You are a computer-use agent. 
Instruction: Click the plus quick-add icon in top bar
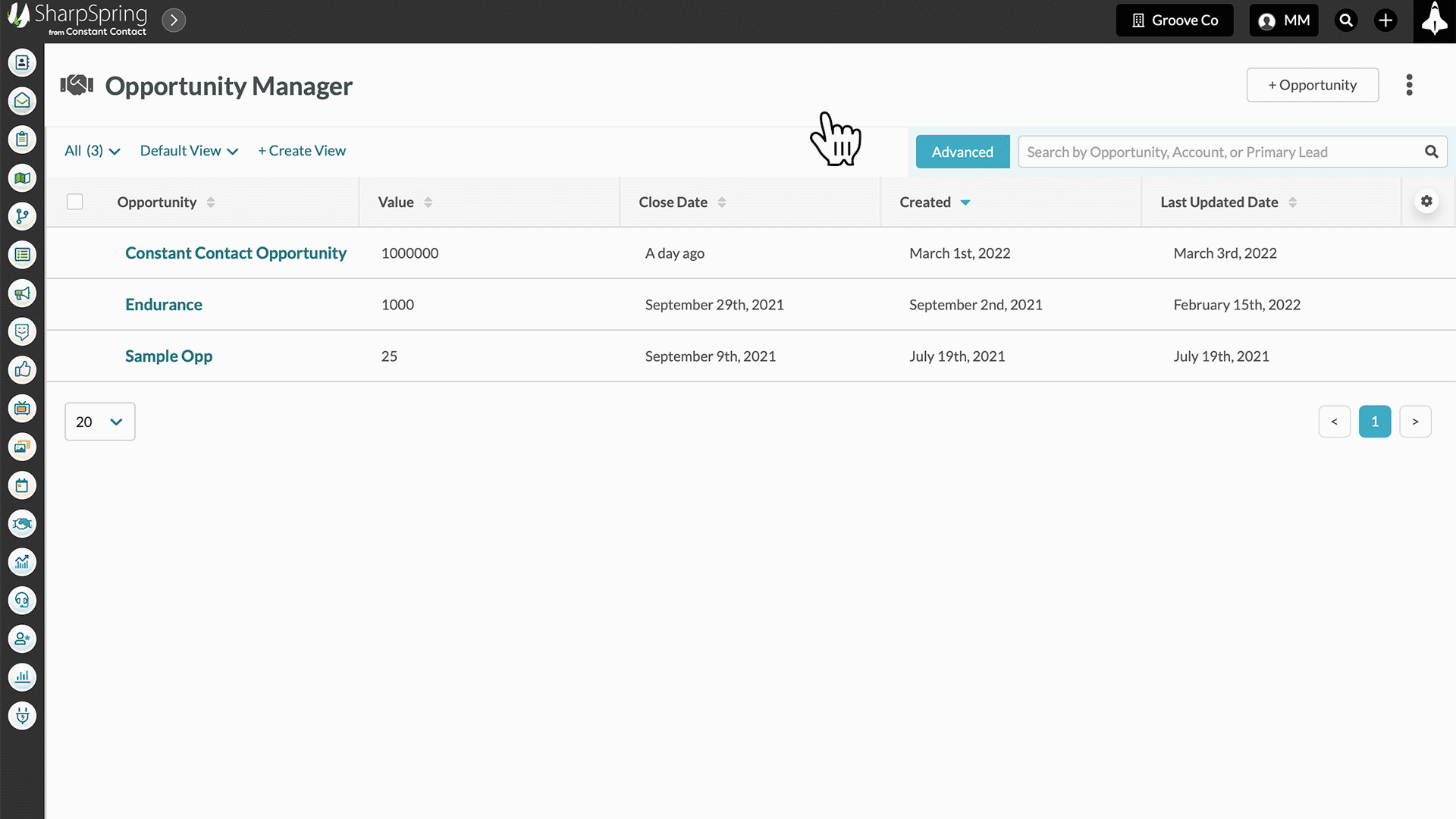1385,20
